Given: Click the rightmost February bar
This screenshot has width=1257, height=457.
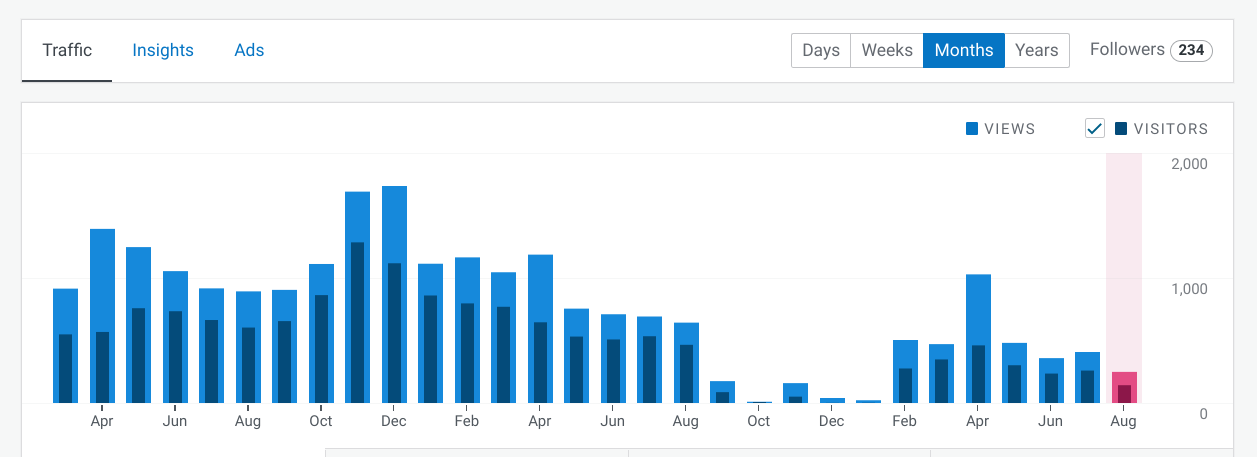Looking at the screenshot, I should point(905,371).
